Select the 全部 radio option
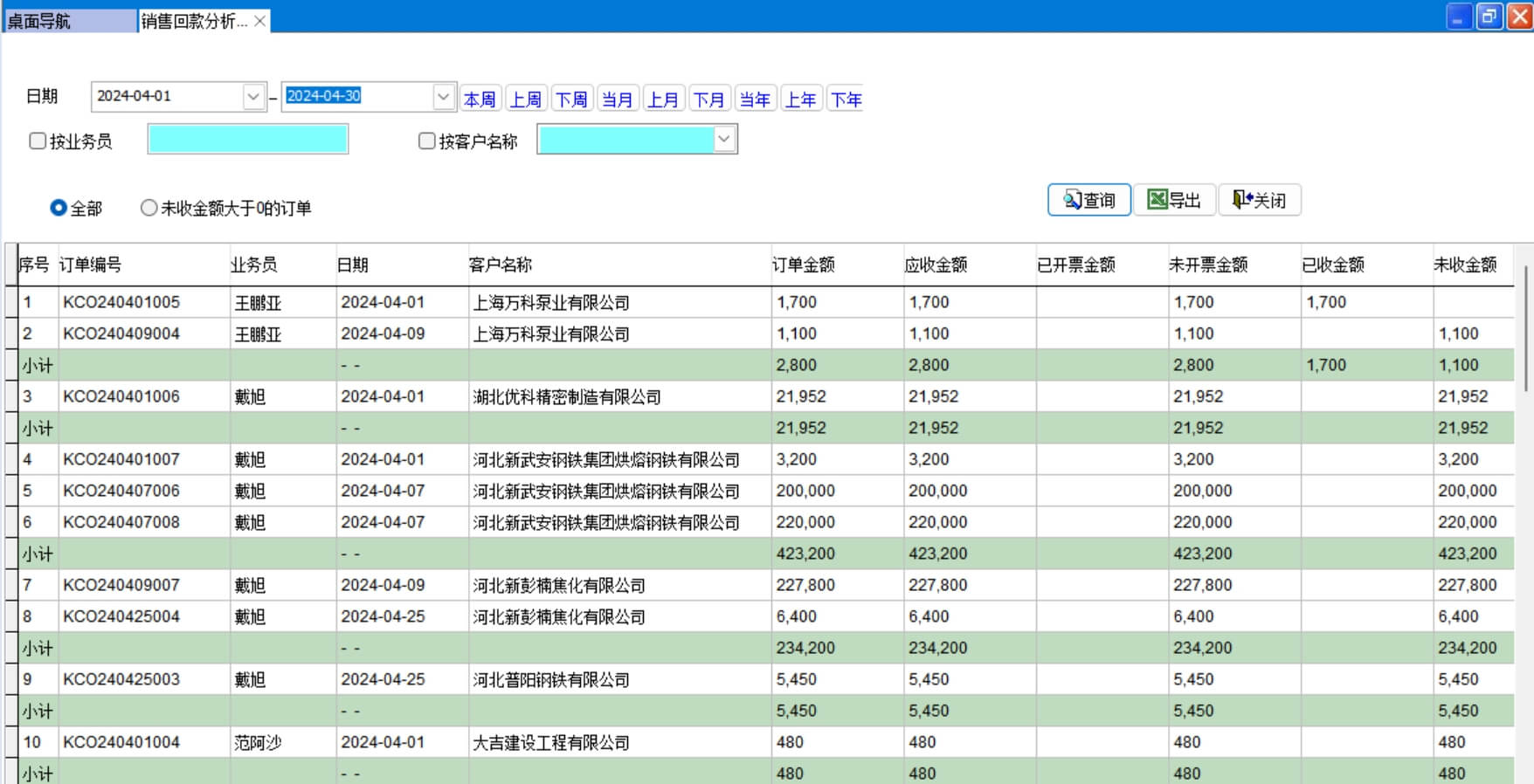 [x=59, y=208]
